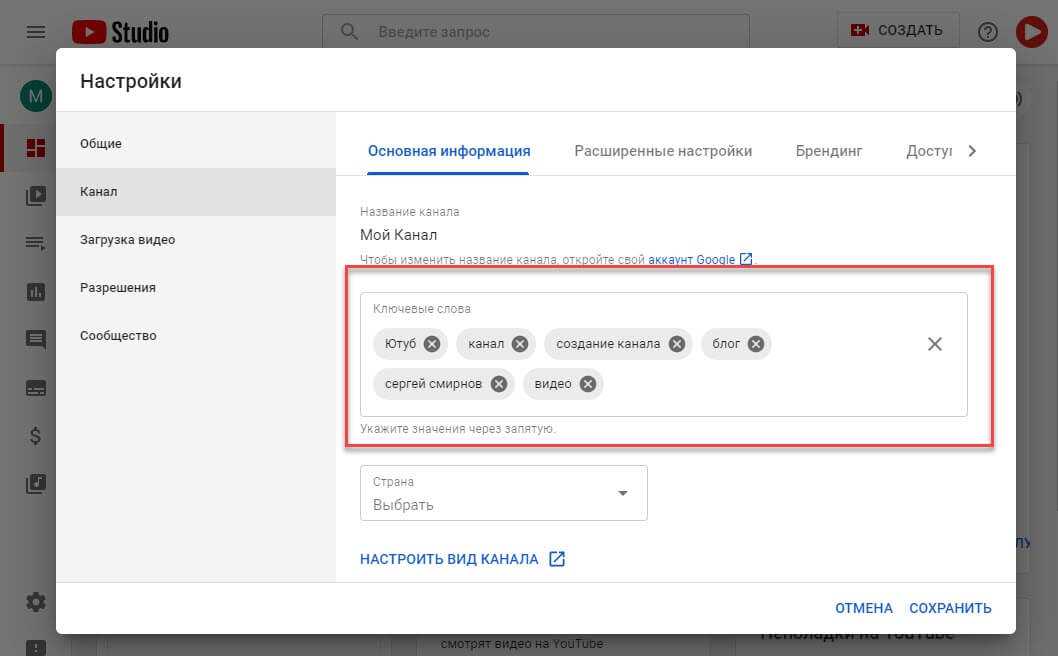Viewport: 1058px width, 656px height.
Task: Click the account avatar in top right
Action: (1032, 32)
